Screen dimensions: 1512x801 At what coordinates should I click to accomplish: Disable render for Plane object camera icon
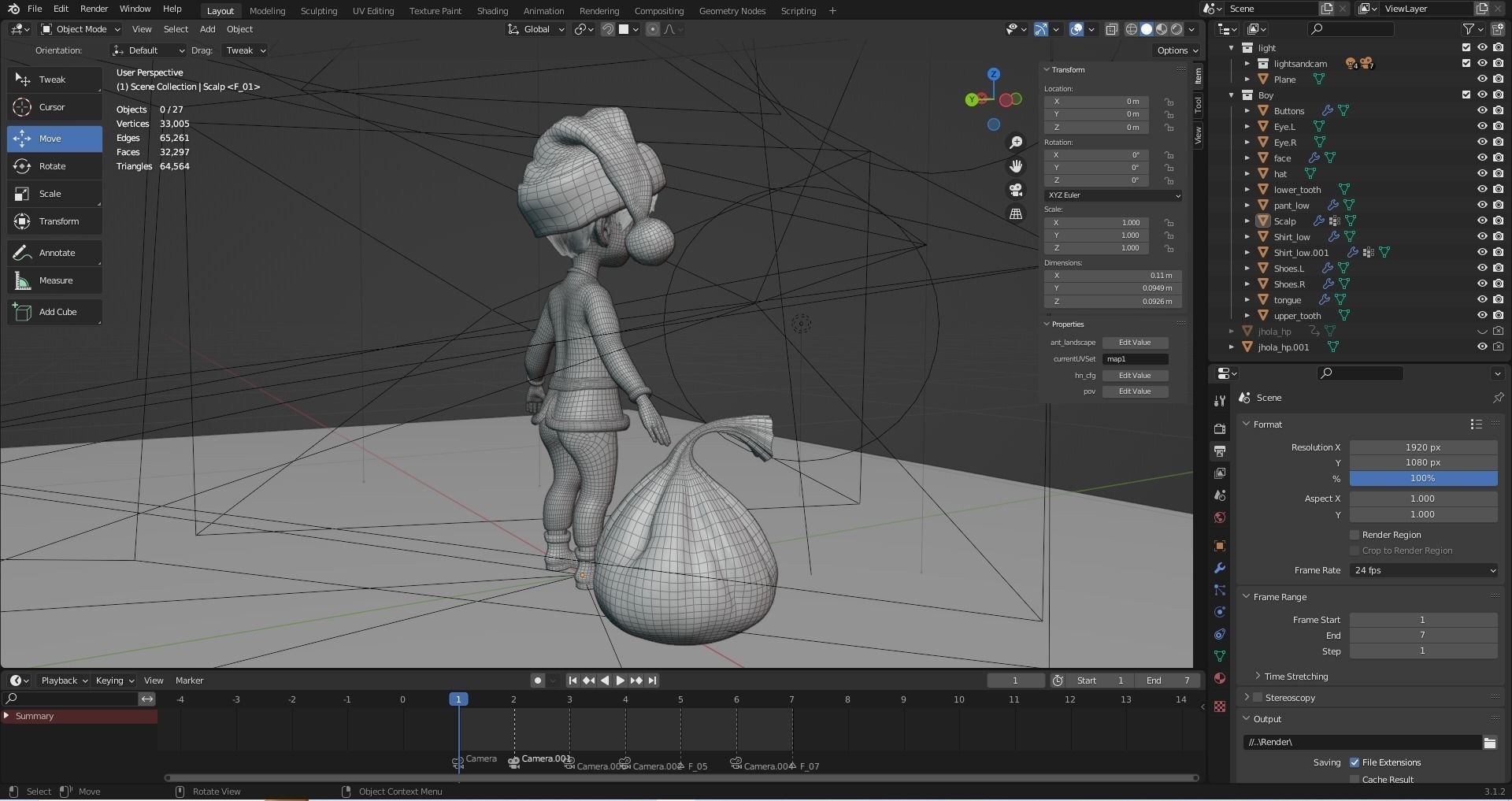pyautogui.click(x=1497, y=80)
